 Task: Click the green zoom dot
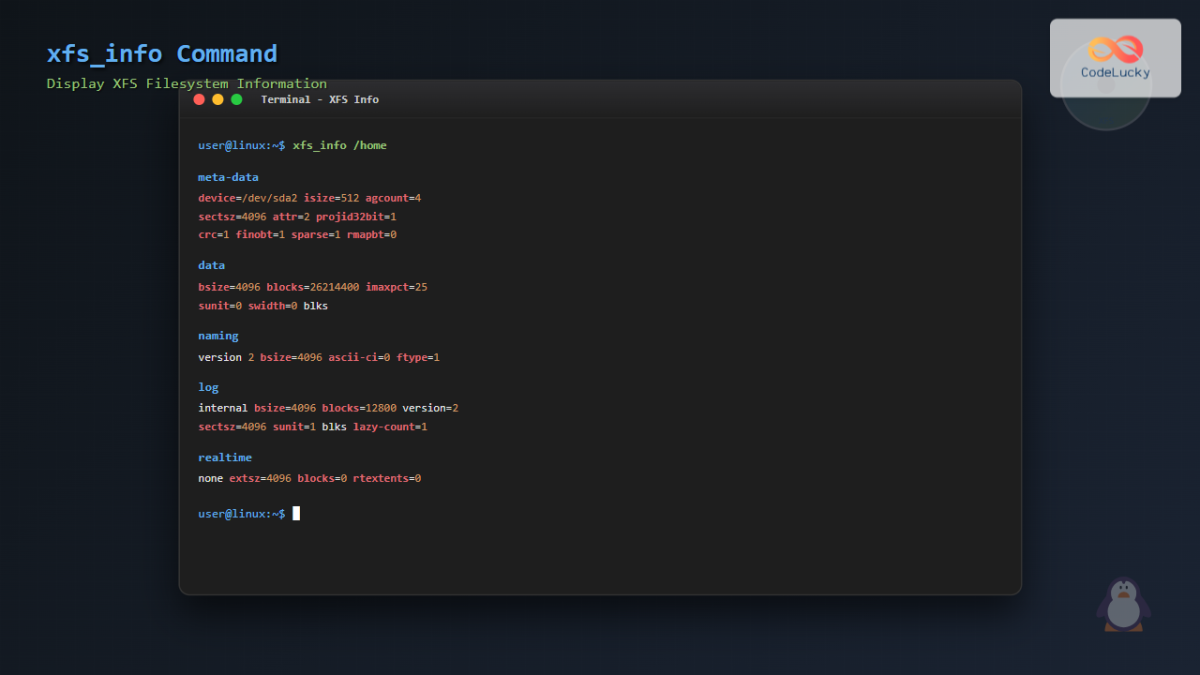(237, 100)
